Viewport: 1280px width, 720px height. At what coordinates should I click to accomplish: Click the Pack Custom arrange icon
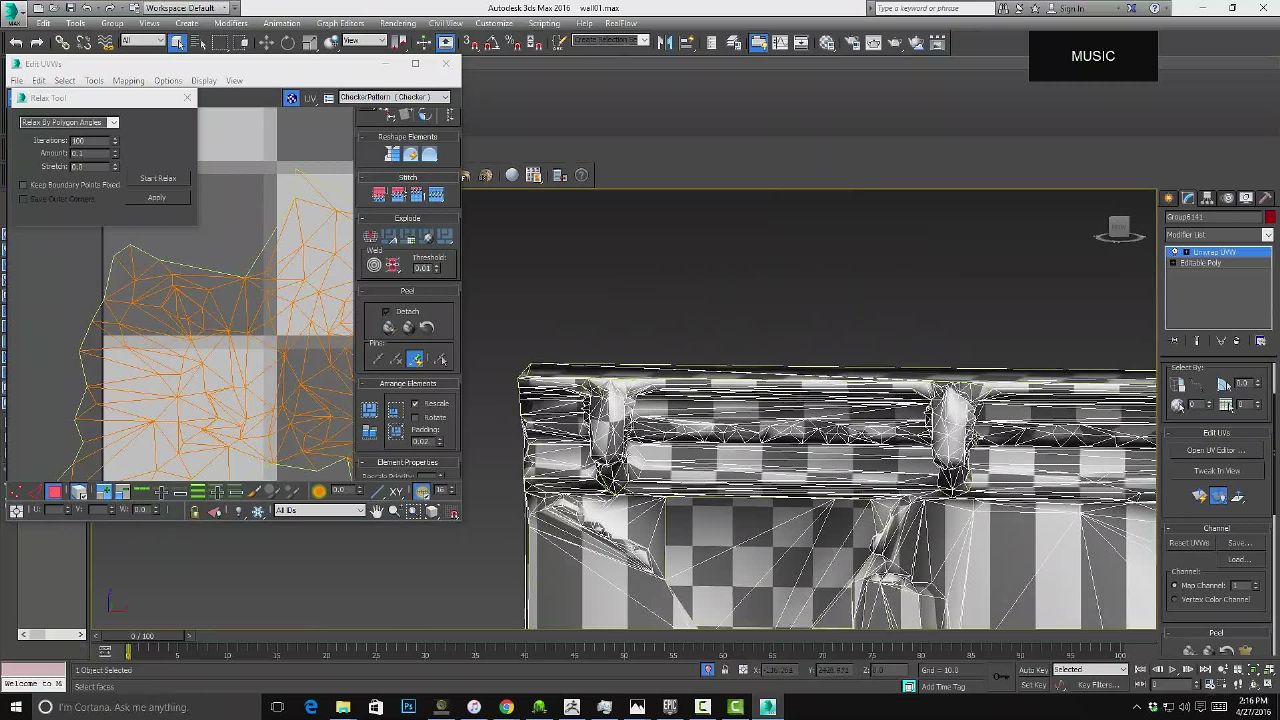[370, 410]
